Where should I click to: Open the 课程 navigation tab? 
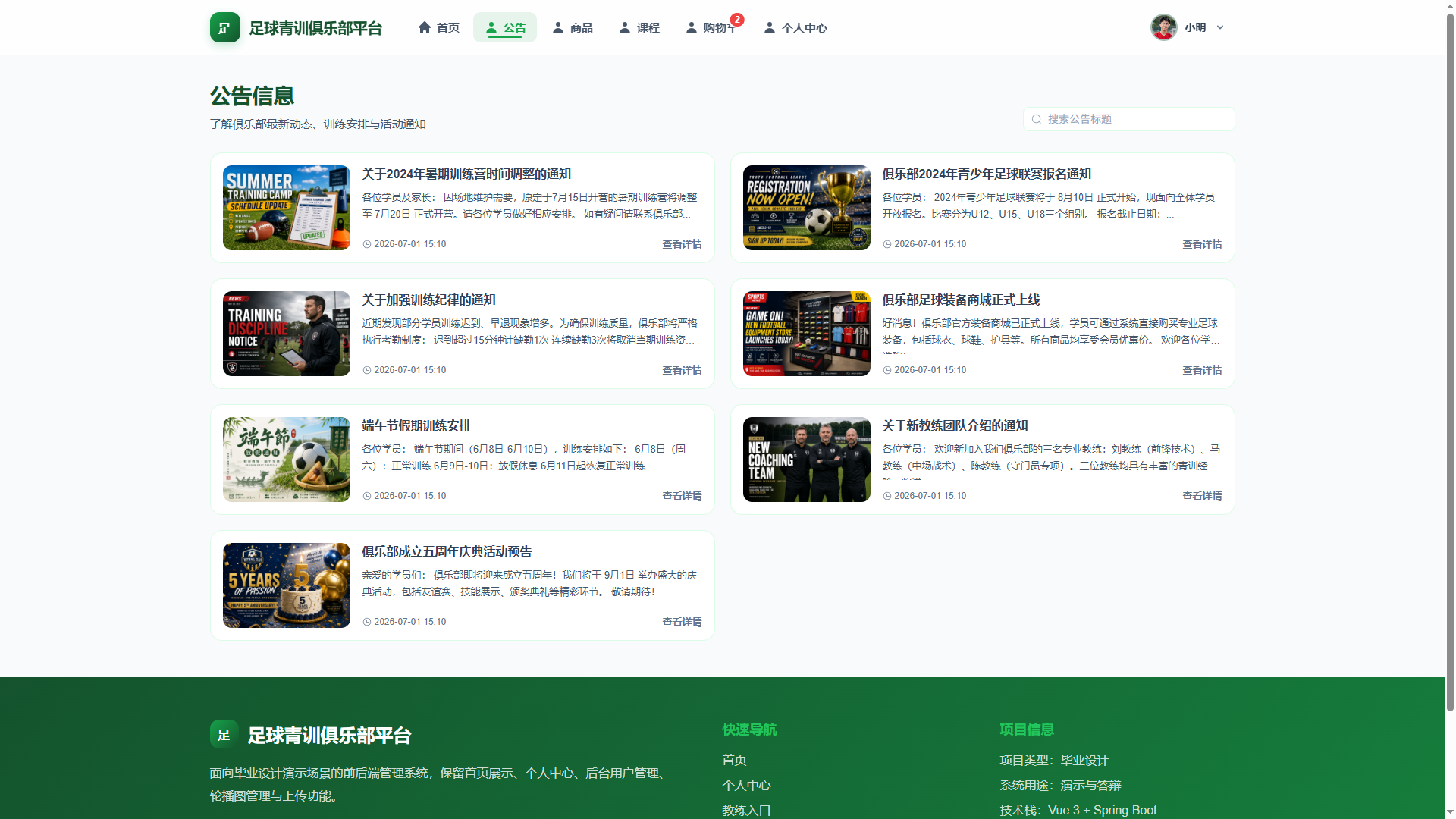639,27
